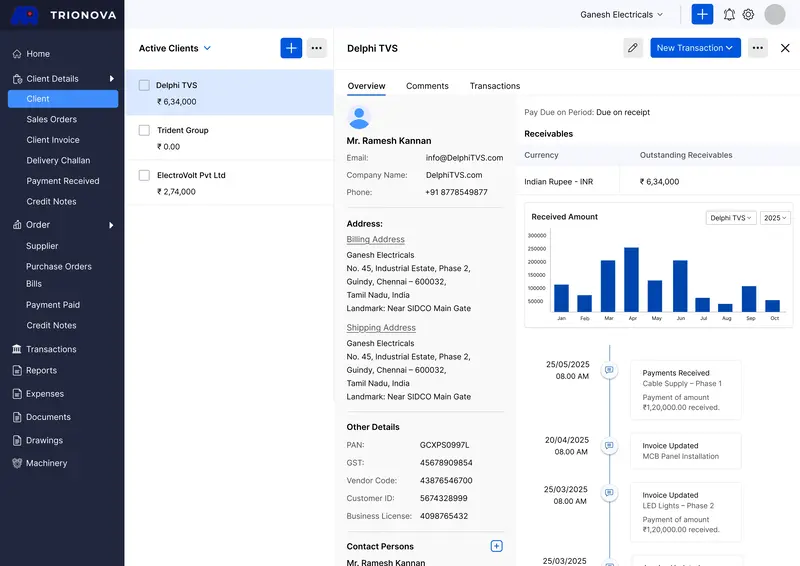Screen dimensions: 800x566
Task: Click the pencil edit icon for Delphi TVS
Action: (x=632, y=48)
